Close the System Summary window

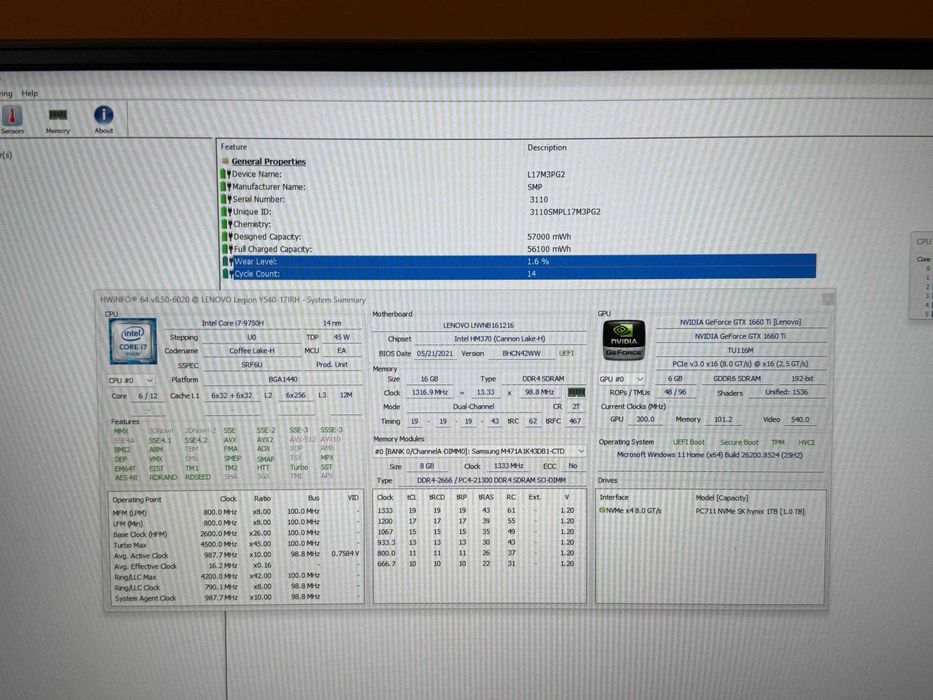(x=828, y=299)
